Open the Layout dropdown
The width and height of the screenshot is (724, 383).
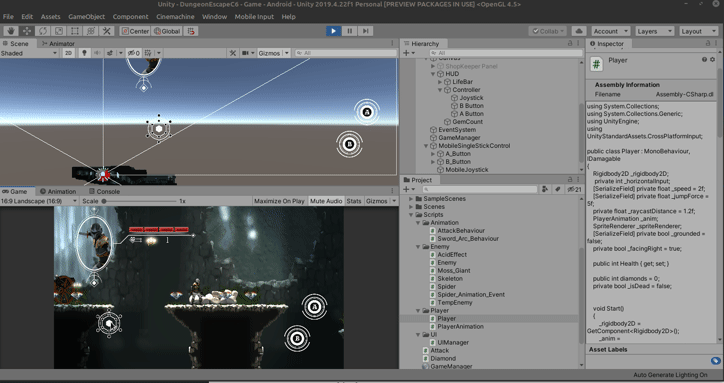pyautogui.click(x=699, y=31)
